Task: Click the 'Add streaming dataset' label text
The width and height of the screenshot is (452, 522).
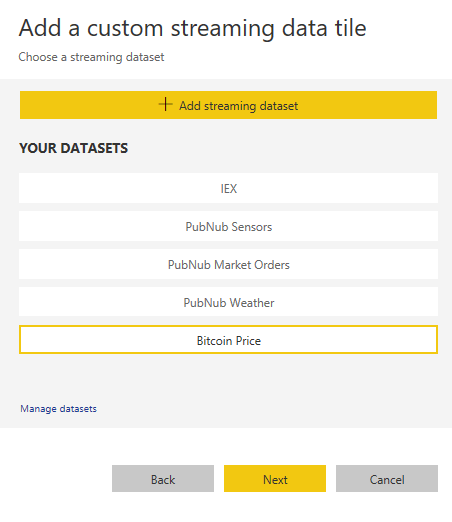Action: (x=239, y=106)
